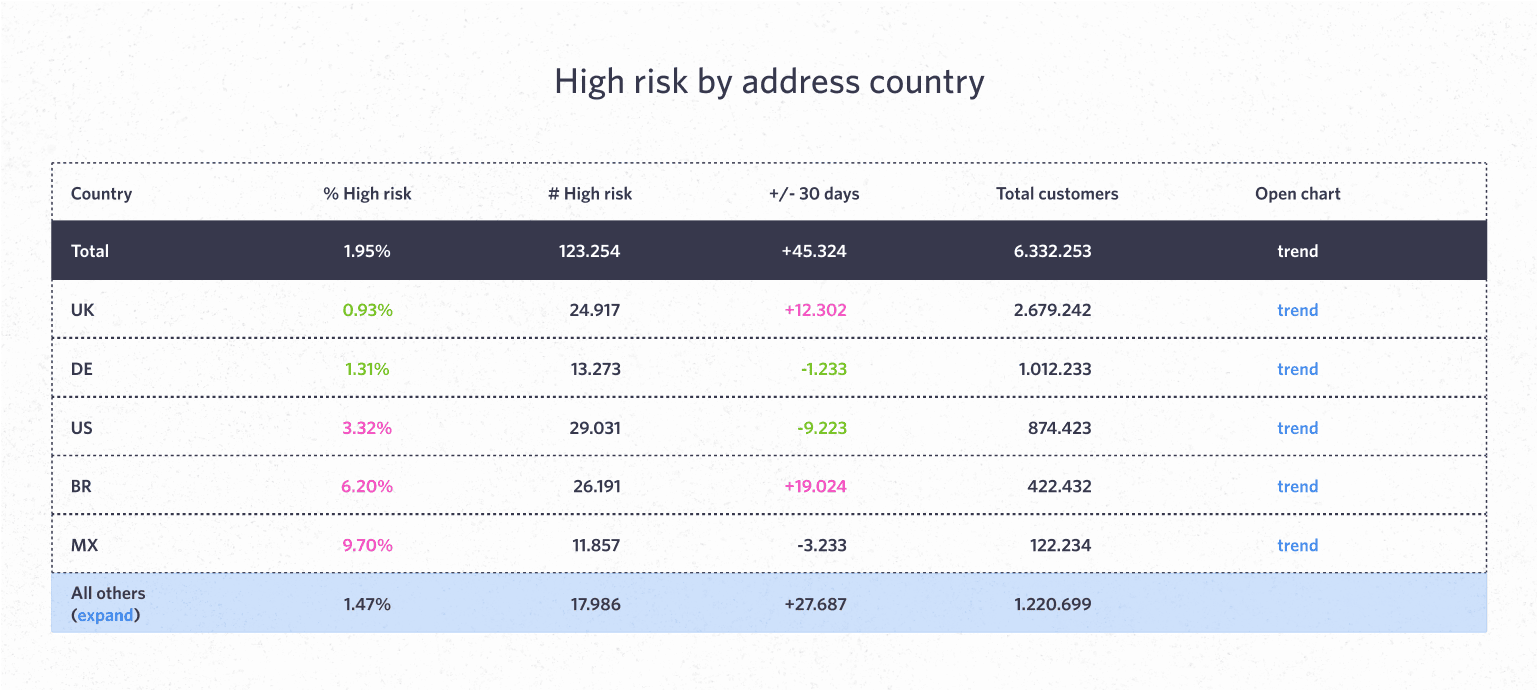Click the 9.70% value for MX

(367, 545)
